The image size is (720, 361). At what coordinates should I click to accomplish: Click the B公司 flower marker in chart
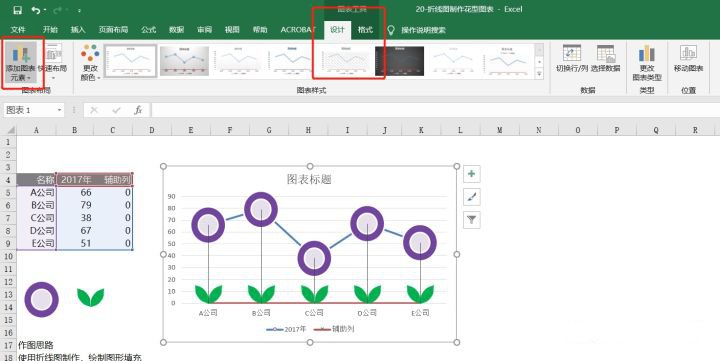coord(261,209)
